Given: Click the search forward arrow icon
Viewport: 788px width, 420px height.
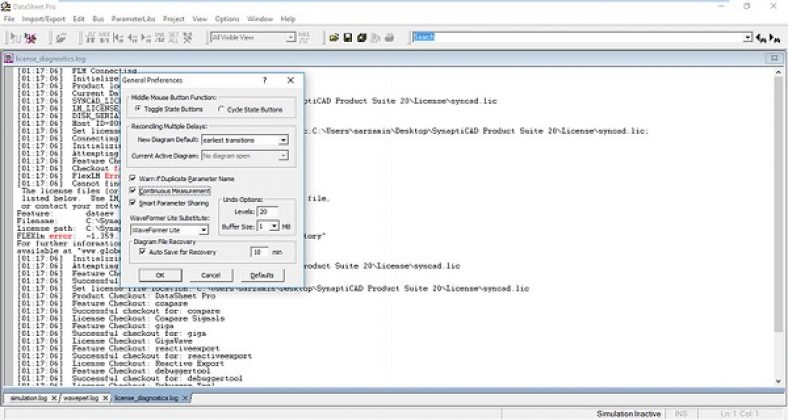Looking at the screenshot, I should (775, 38).
